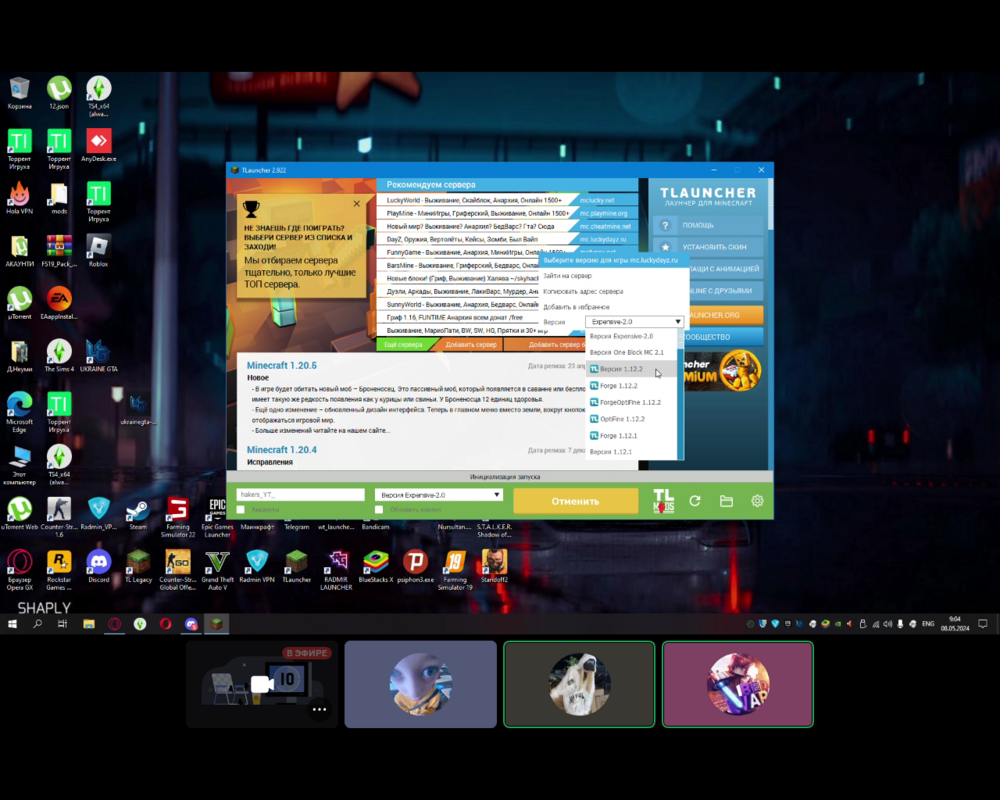The image size is (1000, 800).
Task: Open the Rockstar Games launcher icon
Action: [x=59, y=570]
